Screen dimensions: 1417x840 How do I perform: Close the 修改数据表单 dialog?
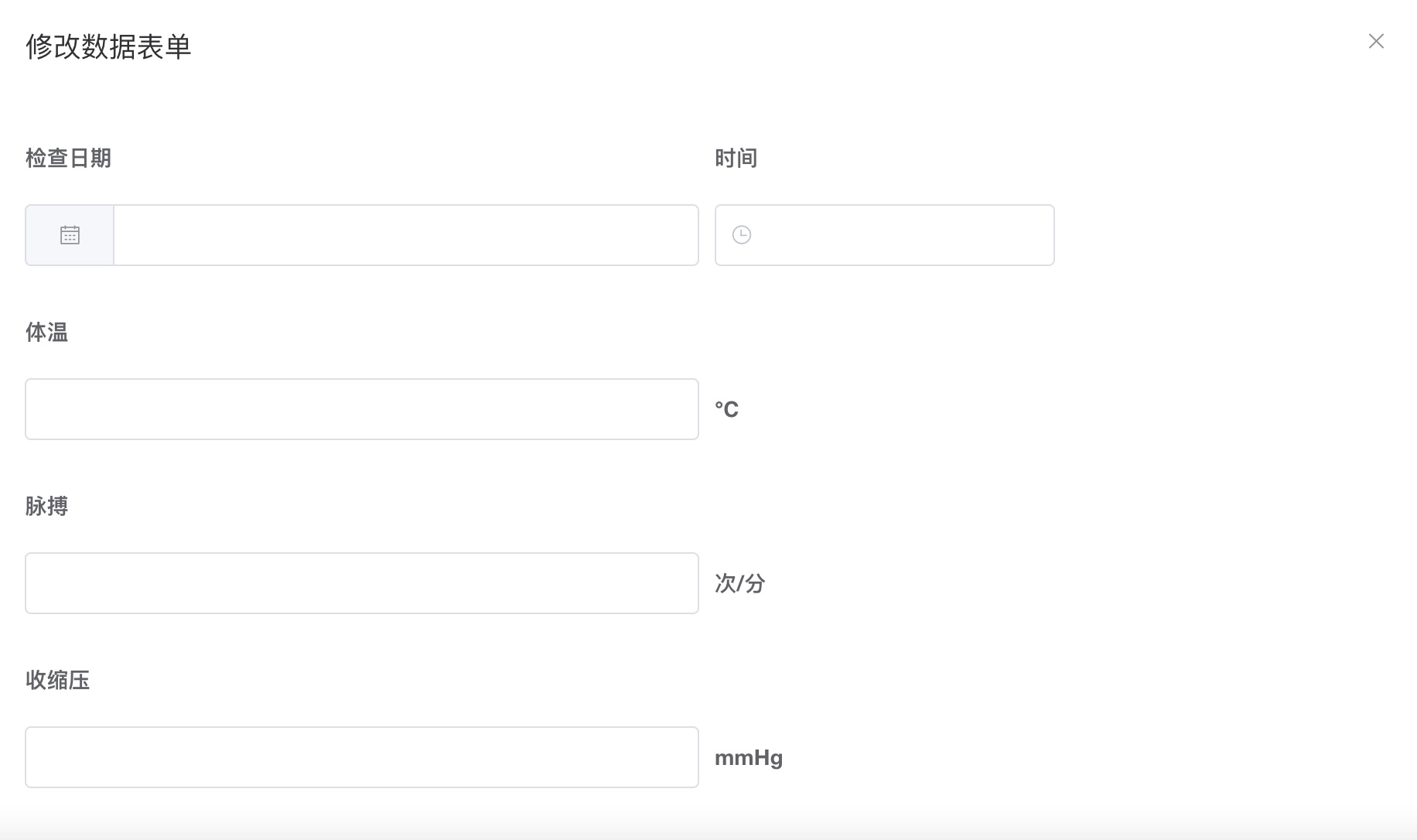[x=1376, y=41]
